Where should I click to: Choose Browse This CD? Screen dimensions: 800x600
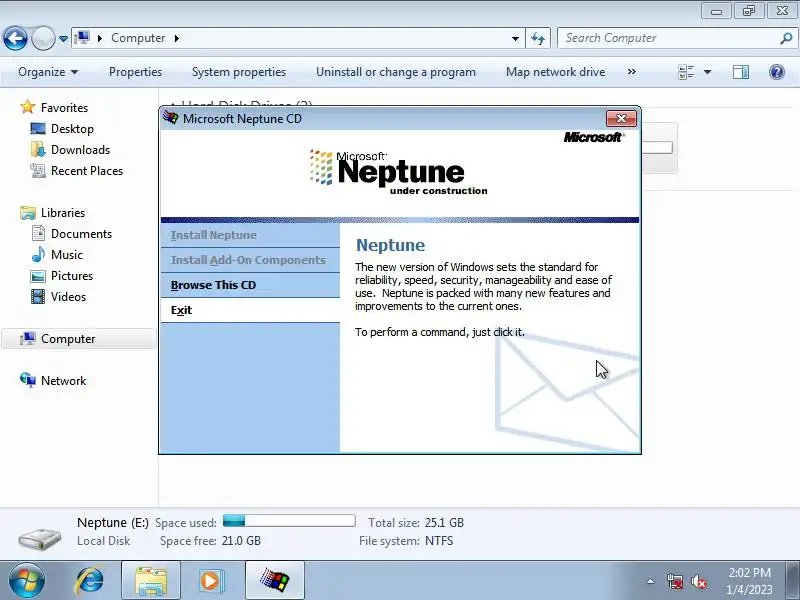pos(250,285)
